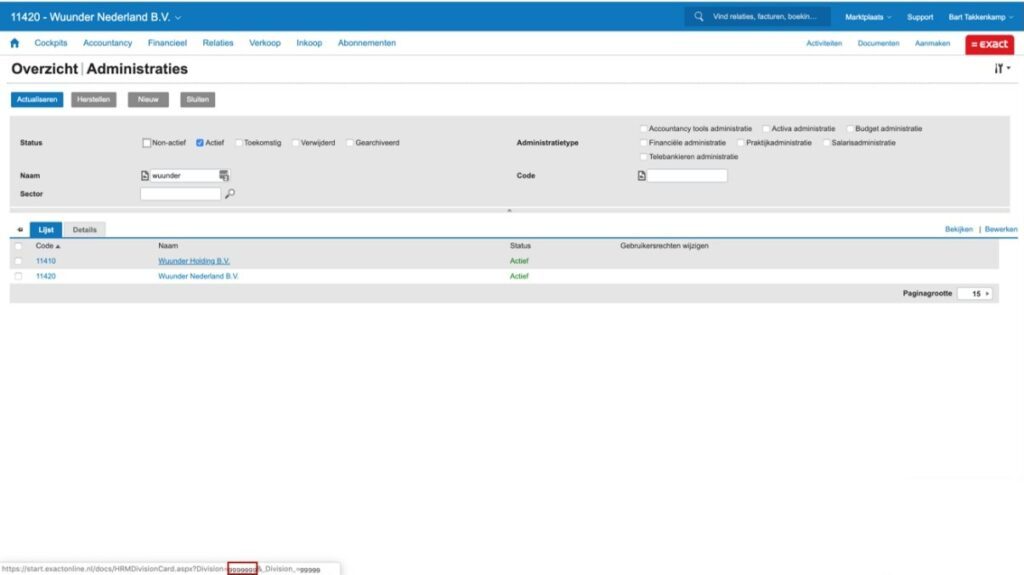This screenshot has width=1024, height=575.
Task: Click the document icon beside Code field
Action: pos(641,176)
